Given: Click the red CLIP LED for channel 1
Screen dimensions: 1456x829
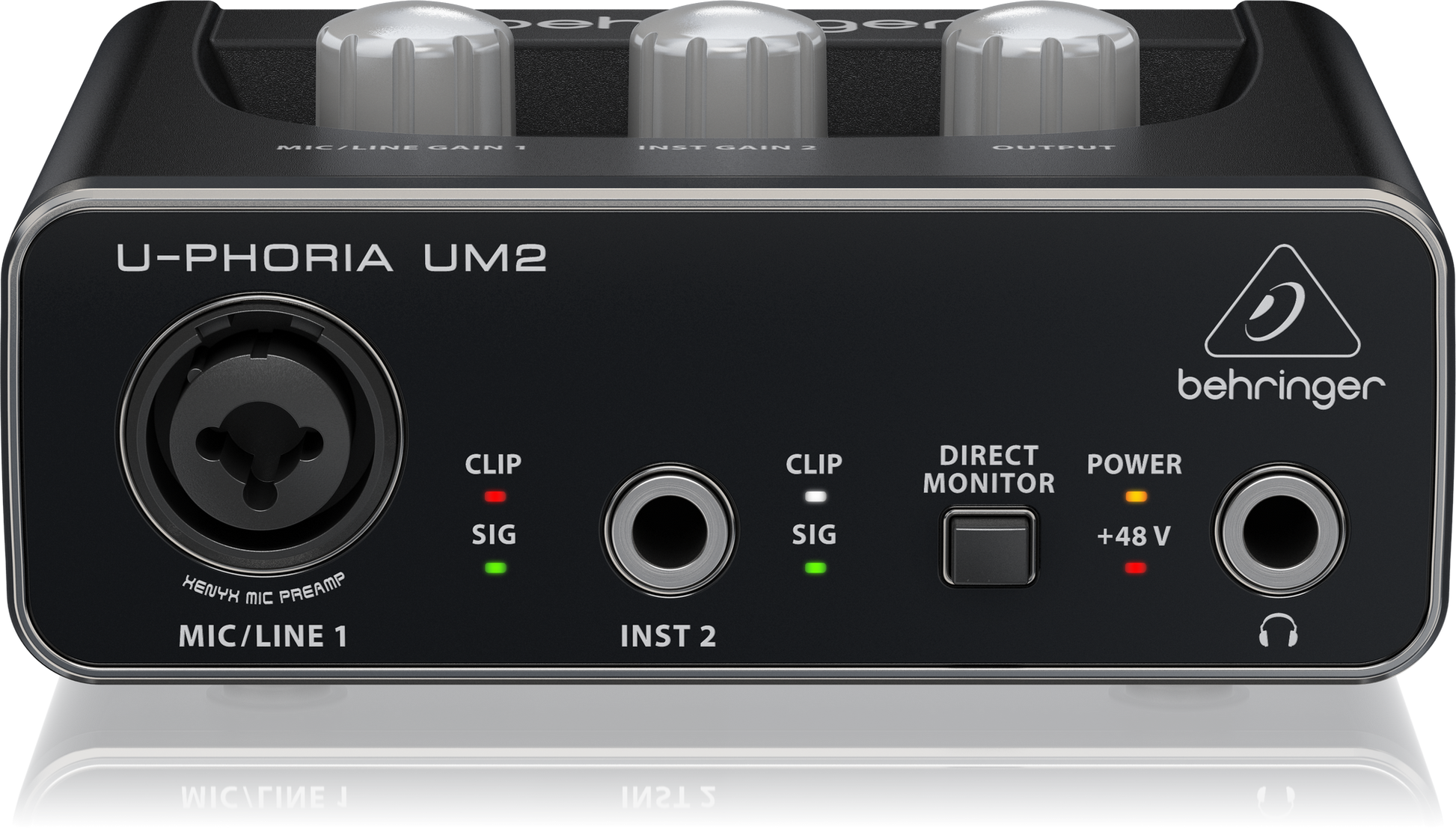Looking at the screenshot, I should 494,496.
